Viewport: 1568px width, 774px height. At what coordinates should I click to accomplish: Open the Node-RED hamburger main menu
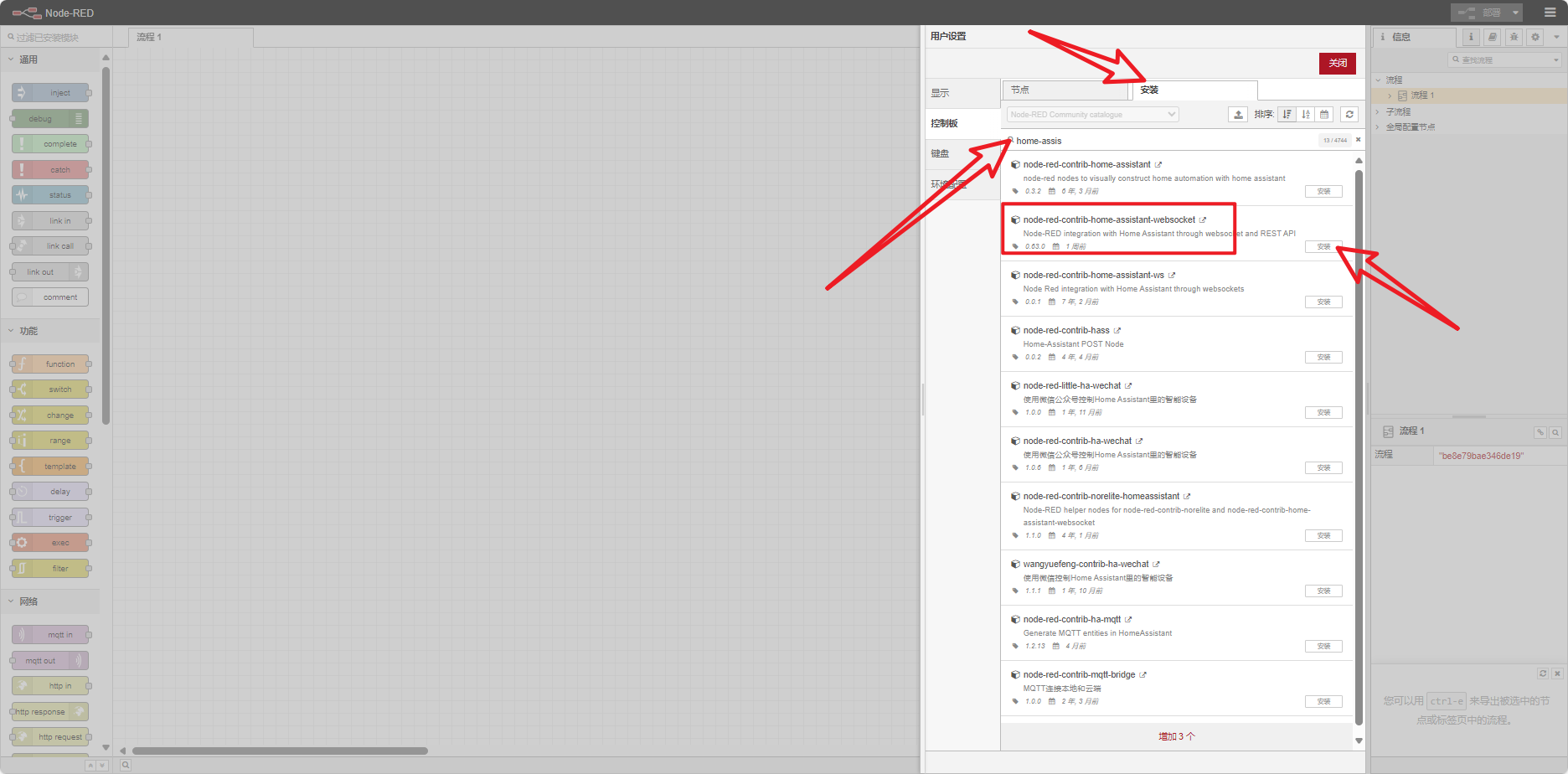point(1550,13)
